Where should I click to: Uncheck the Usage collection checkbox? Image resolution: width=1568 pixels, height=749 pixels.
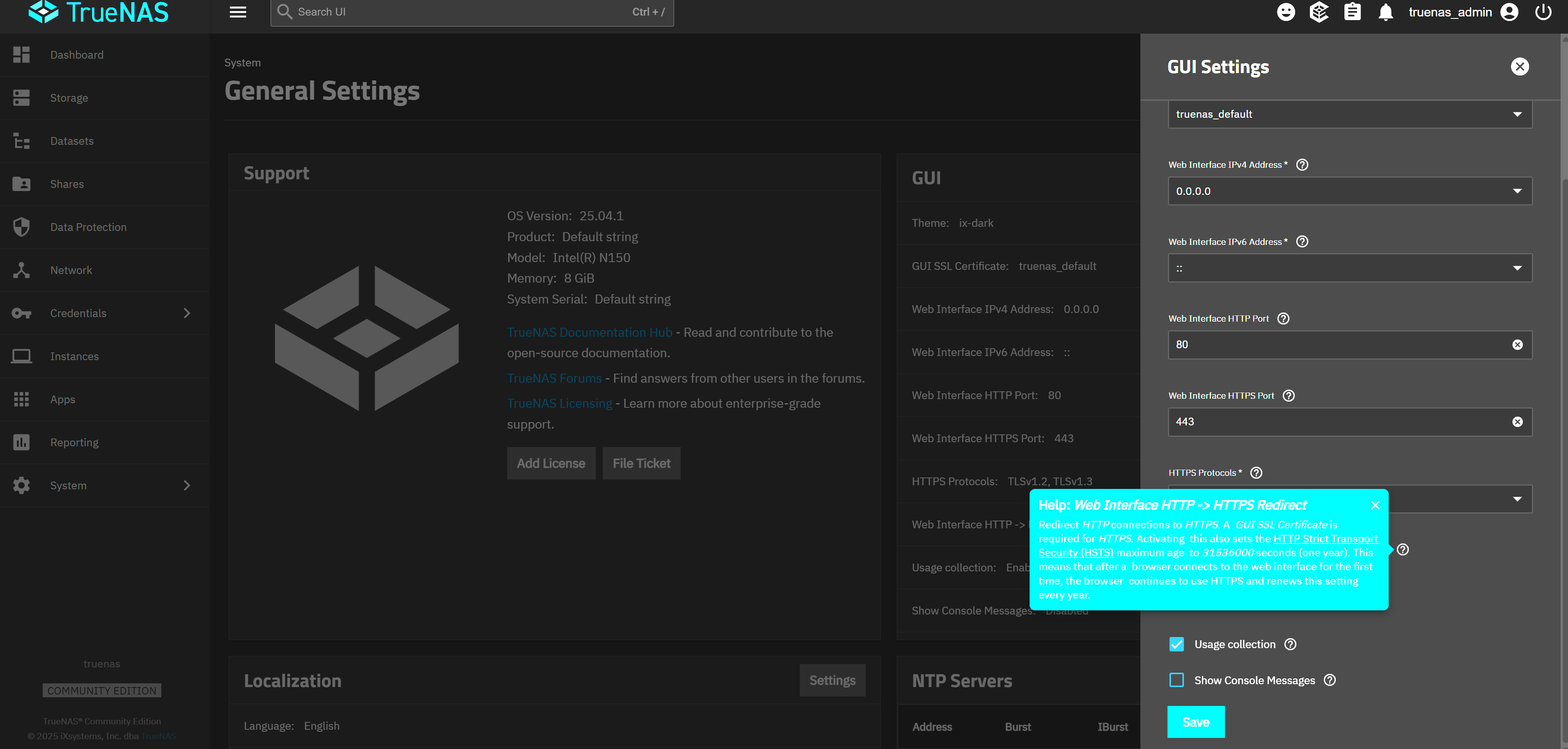pyautogui.click(x=1177, y=644)
